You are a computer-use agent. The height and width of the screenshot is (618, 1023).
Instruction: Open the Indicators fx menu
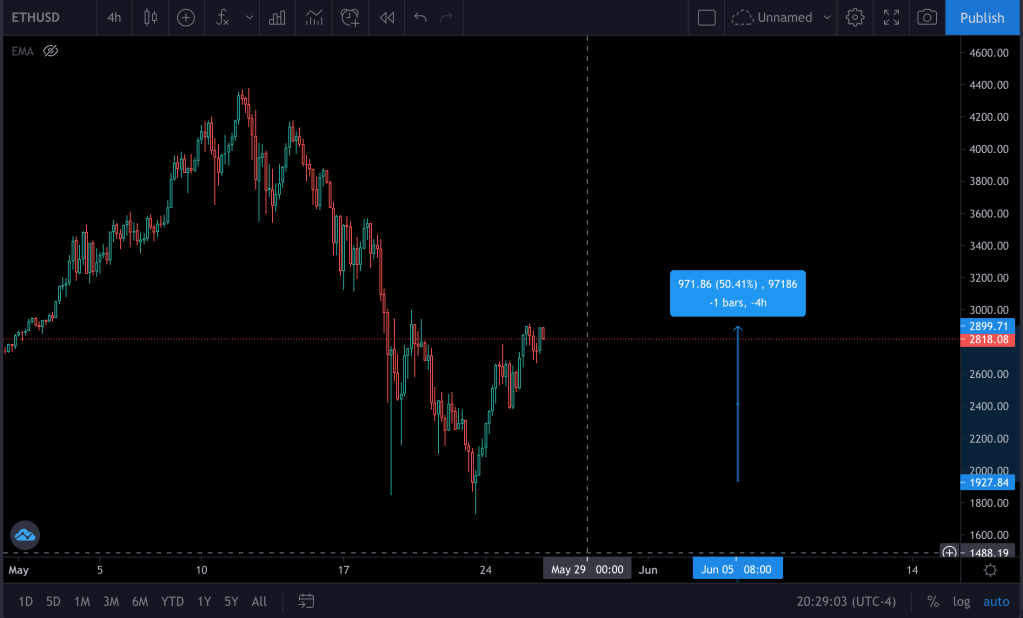223,17
